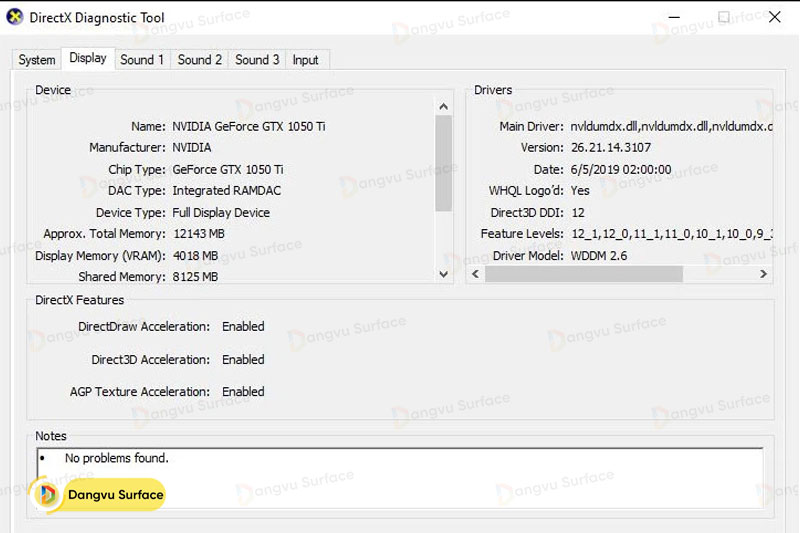Image resolution: width=800 pixels, height=533 pixels.
Task: Click the Dangvu Surface logo badge
Action: (98, 494)
